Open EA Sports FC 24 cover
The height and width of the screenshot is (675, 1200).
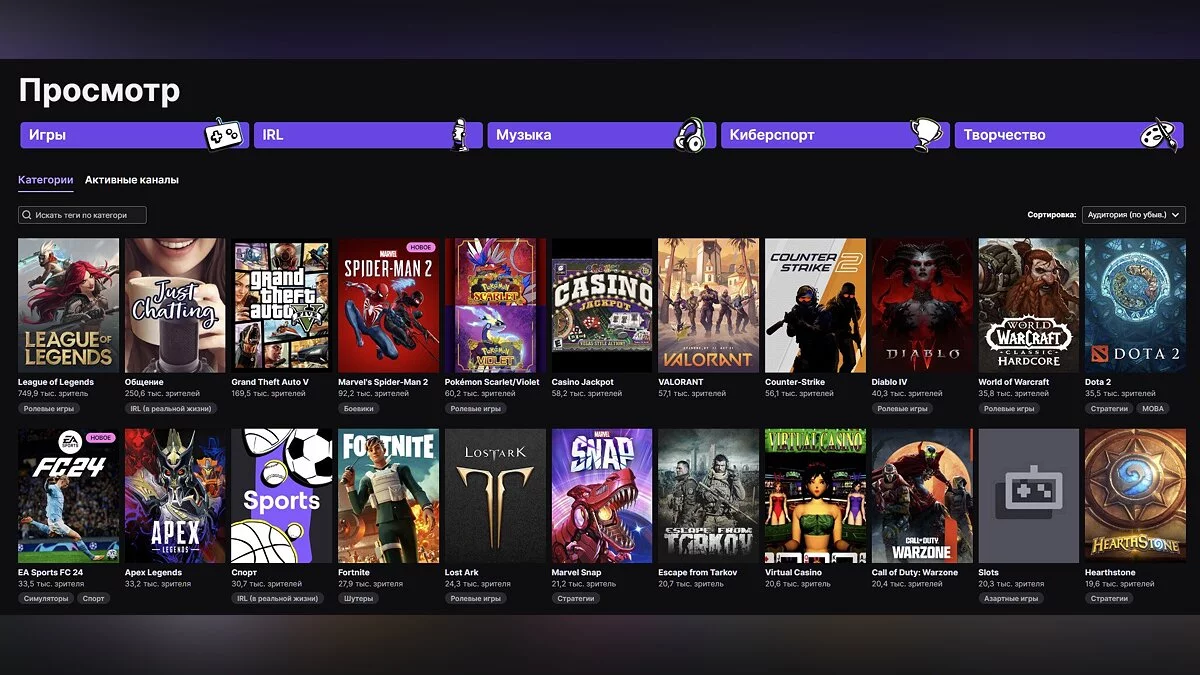68,496
